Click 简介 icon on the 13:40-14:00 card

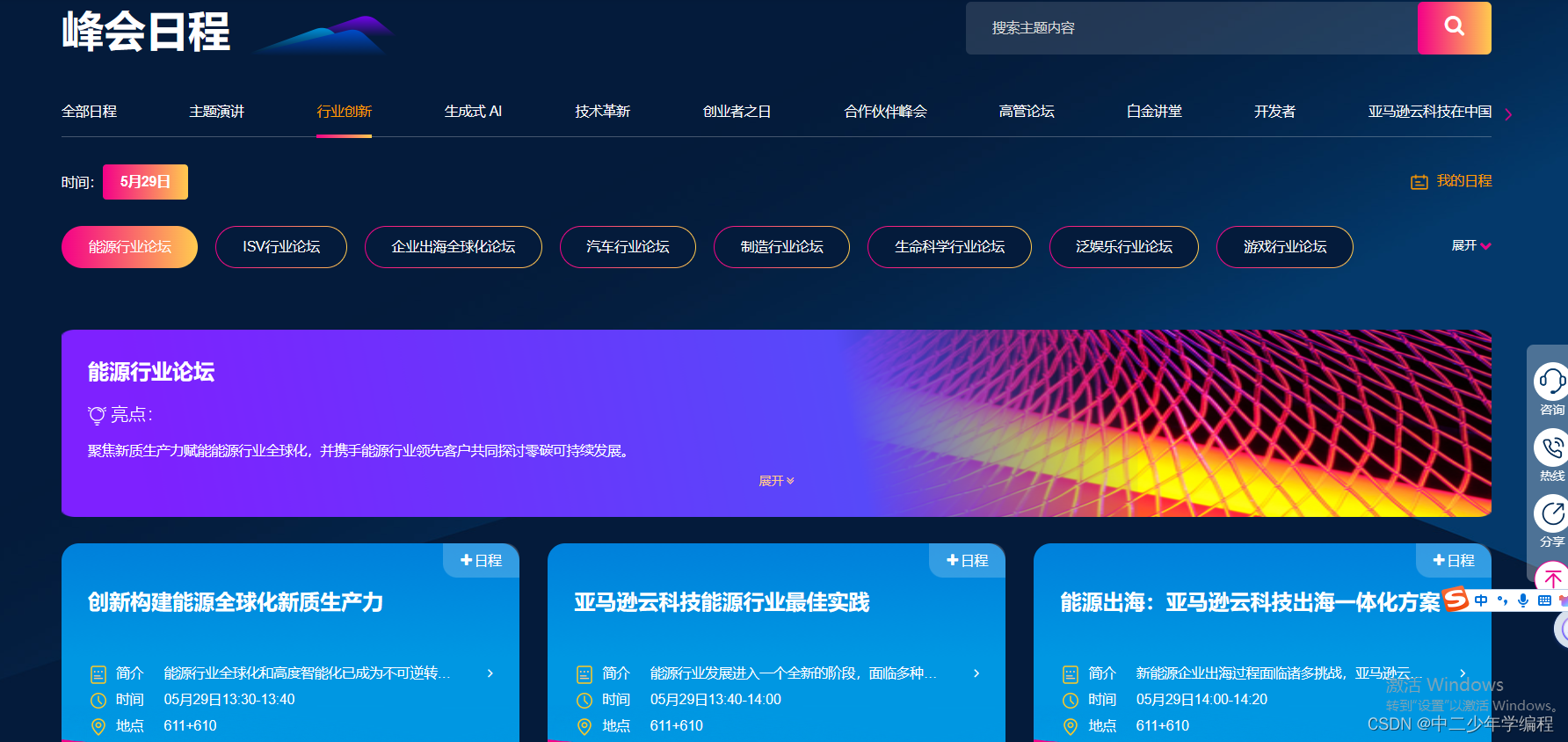(x=584, y=674)
